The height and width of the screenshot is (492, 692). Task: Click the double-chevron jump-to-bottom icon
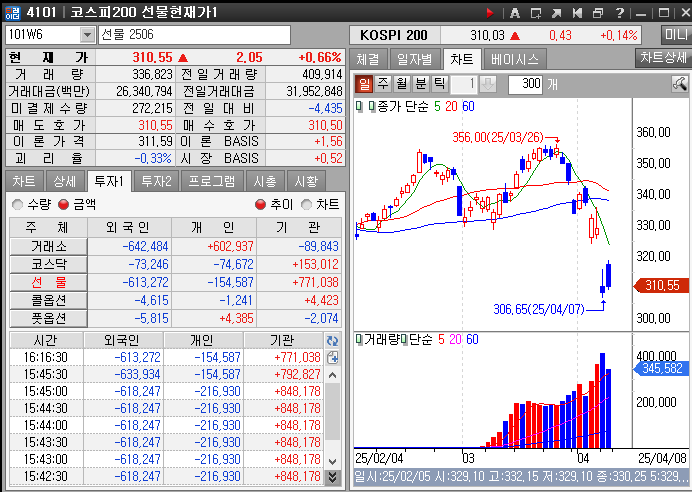coord(333,477)
